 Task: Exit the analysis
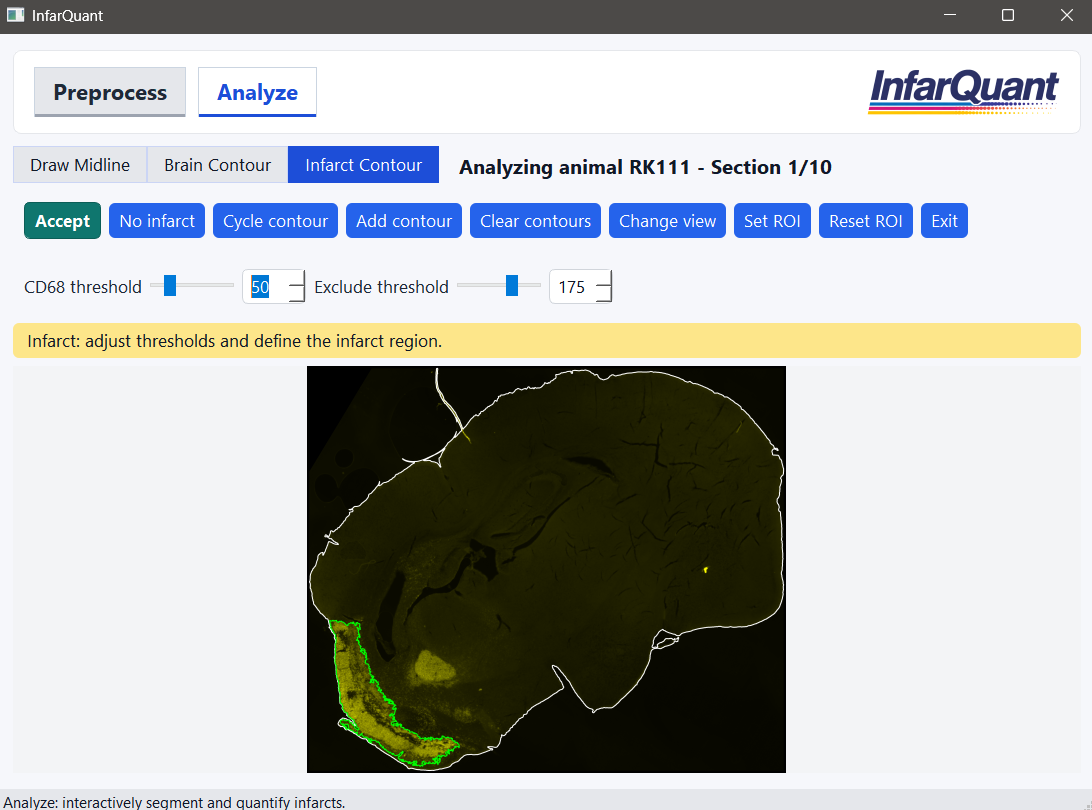point(944,220)
